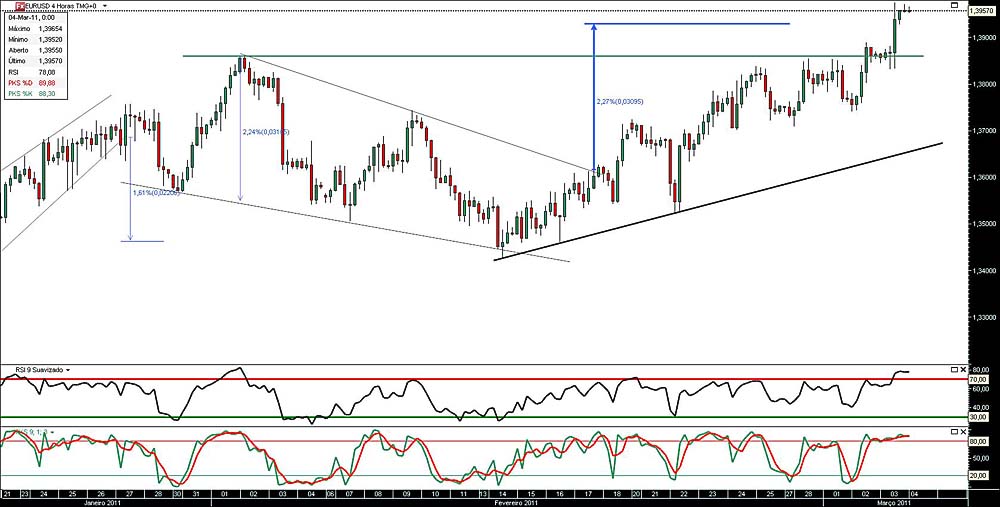Click the Último row in the data box
This screenshot has width=1000, height=507.
[x=36, y=61]
